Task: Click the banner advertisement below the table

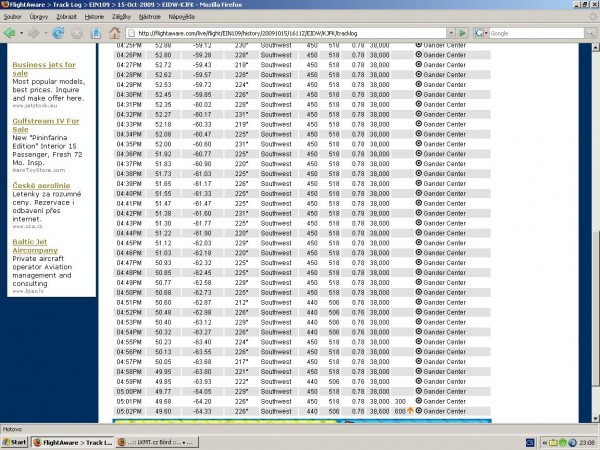Action: pyautogui.click(x=302, y=421)
